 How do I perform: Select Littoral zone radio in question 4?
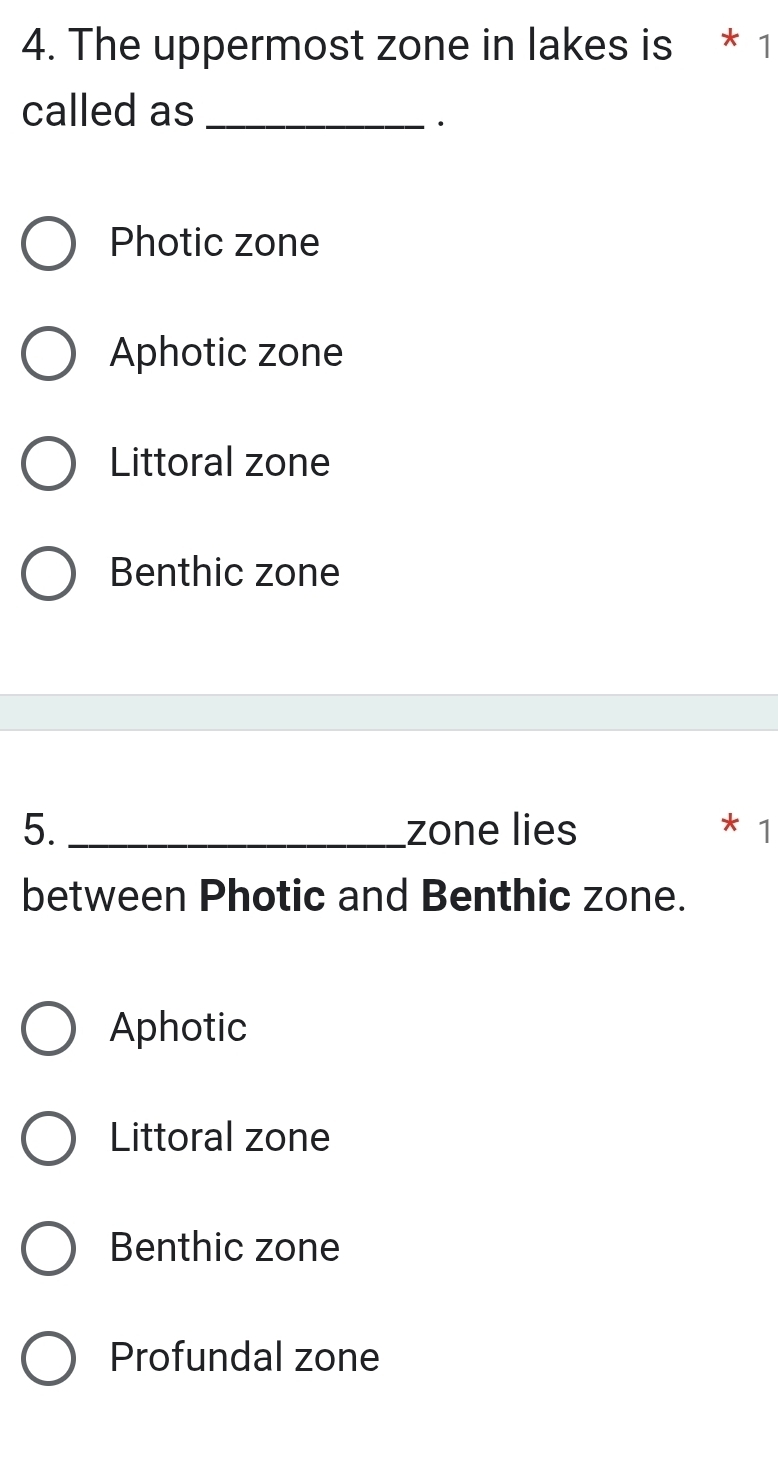[x=48, y=463]
